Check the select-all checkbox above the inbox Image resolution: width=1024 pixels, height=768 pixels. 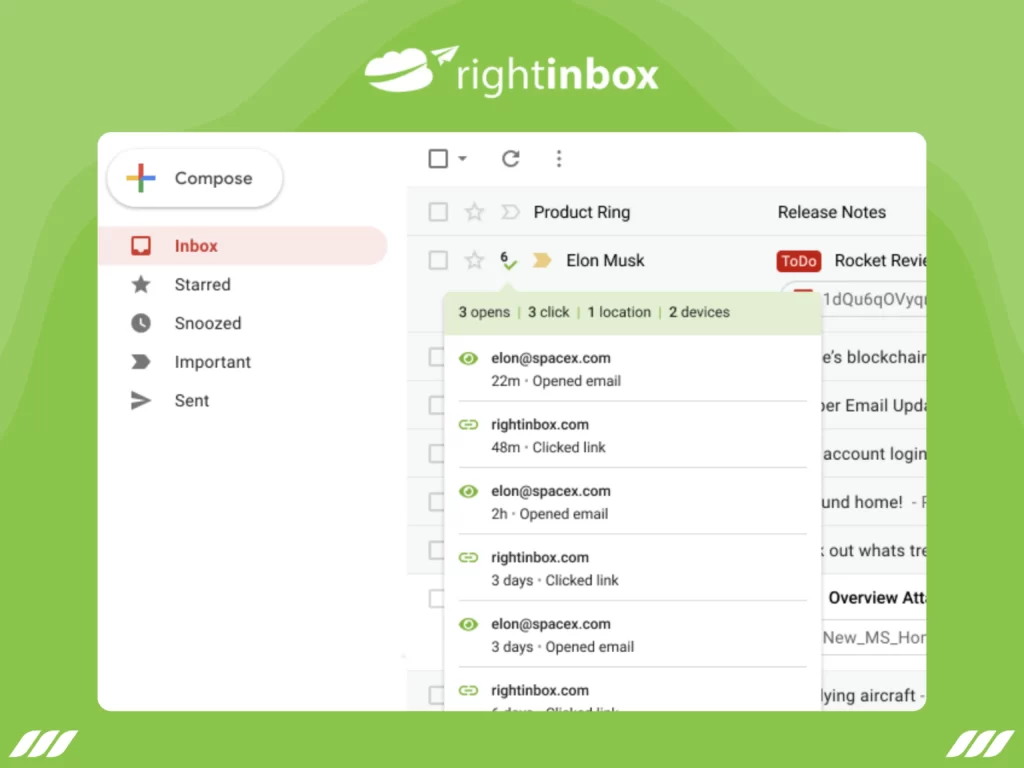(437, 158)
